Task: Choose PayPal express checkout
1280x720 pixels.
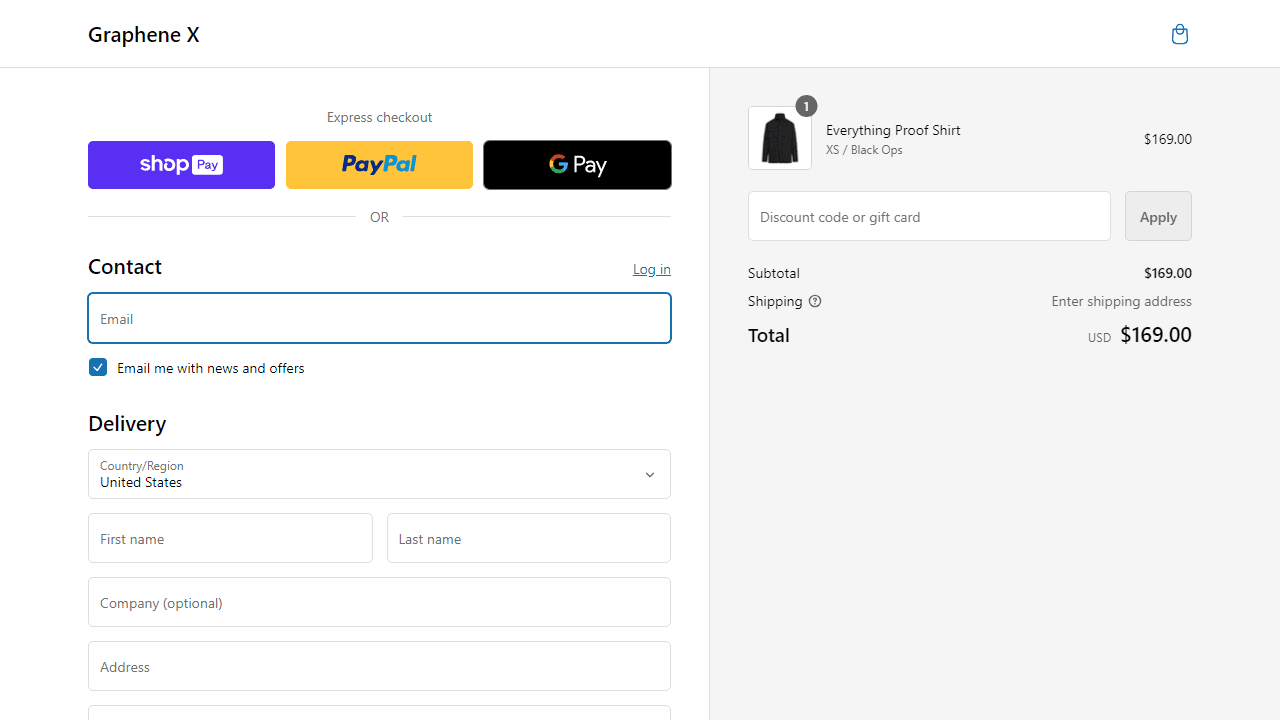Action: click(379, 165)
